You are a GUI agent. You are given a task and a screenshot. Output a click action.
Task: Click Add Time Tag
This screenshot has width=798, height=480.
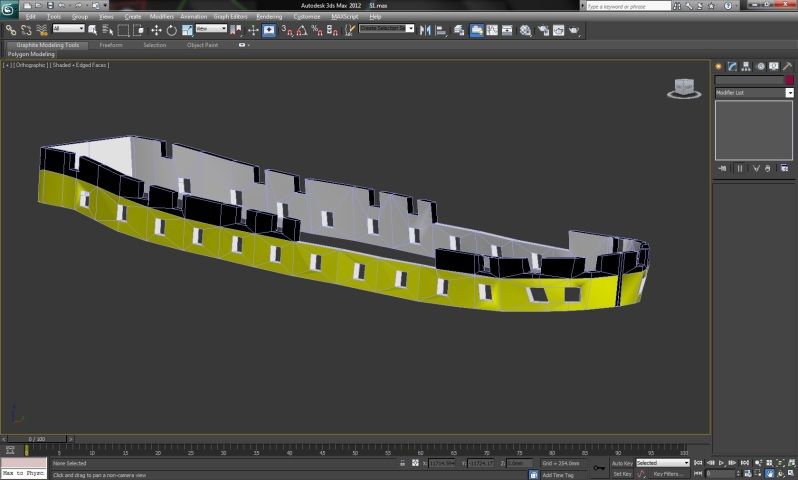pyautogui.click(x=558, y=475)
